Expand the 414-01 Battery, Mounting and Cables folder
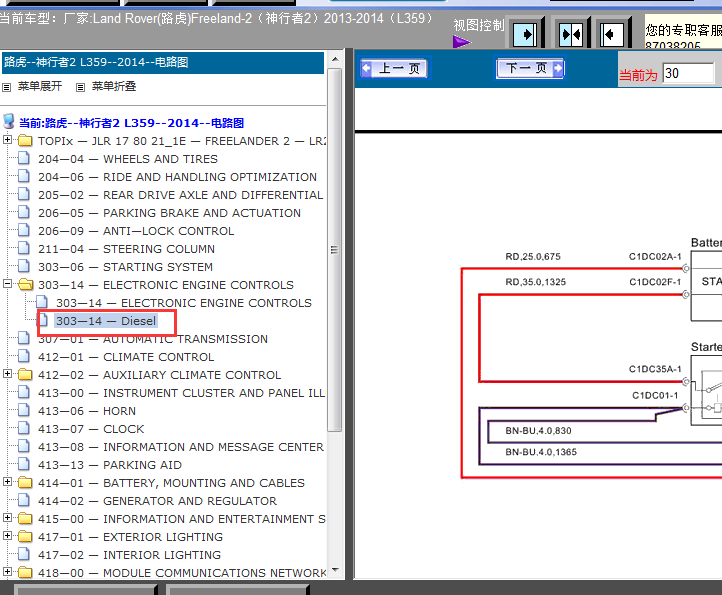 coord(8,483)
